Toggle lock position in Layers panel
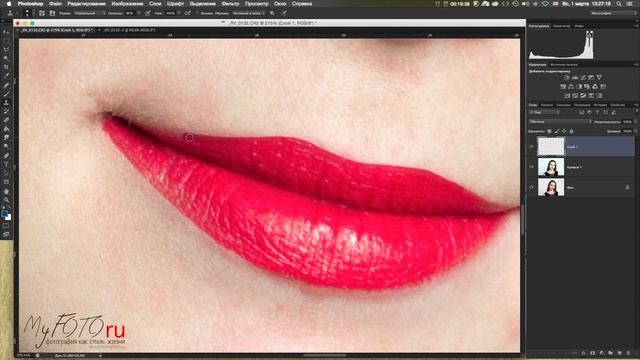640x360 pixels. [x=564, y=131]
